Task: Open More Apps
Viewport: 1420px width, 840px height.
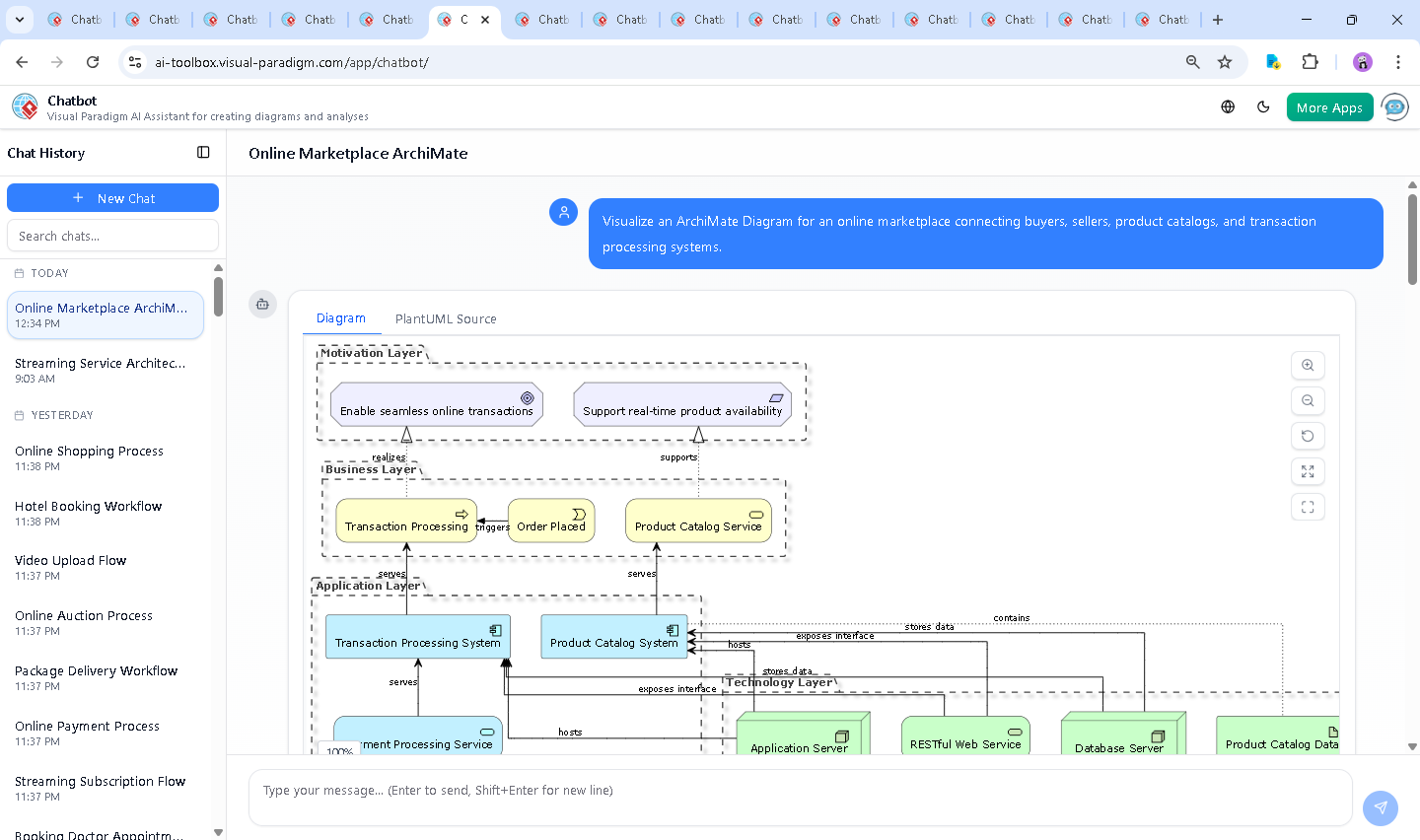Action: (1329, 106)
